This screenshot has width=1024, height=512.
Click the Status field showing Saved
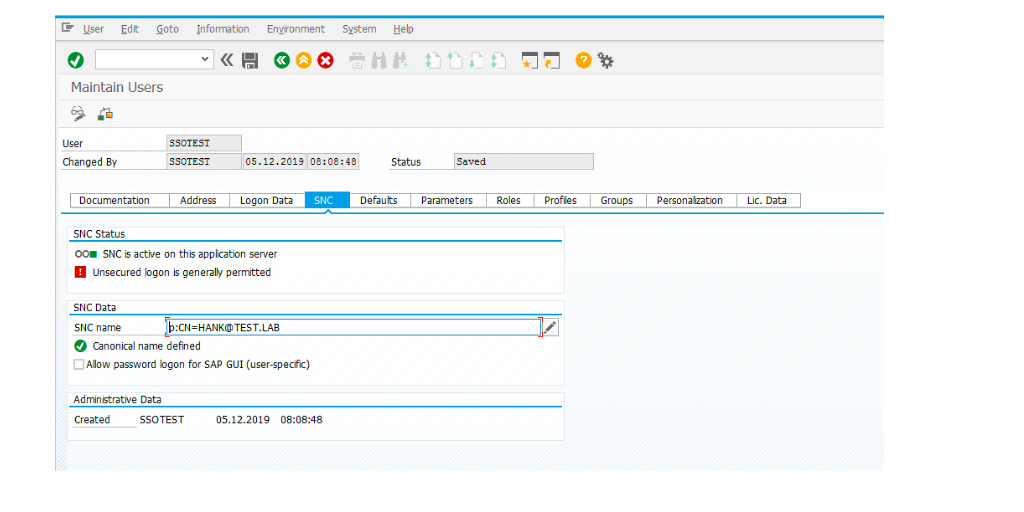click(524, 161)
